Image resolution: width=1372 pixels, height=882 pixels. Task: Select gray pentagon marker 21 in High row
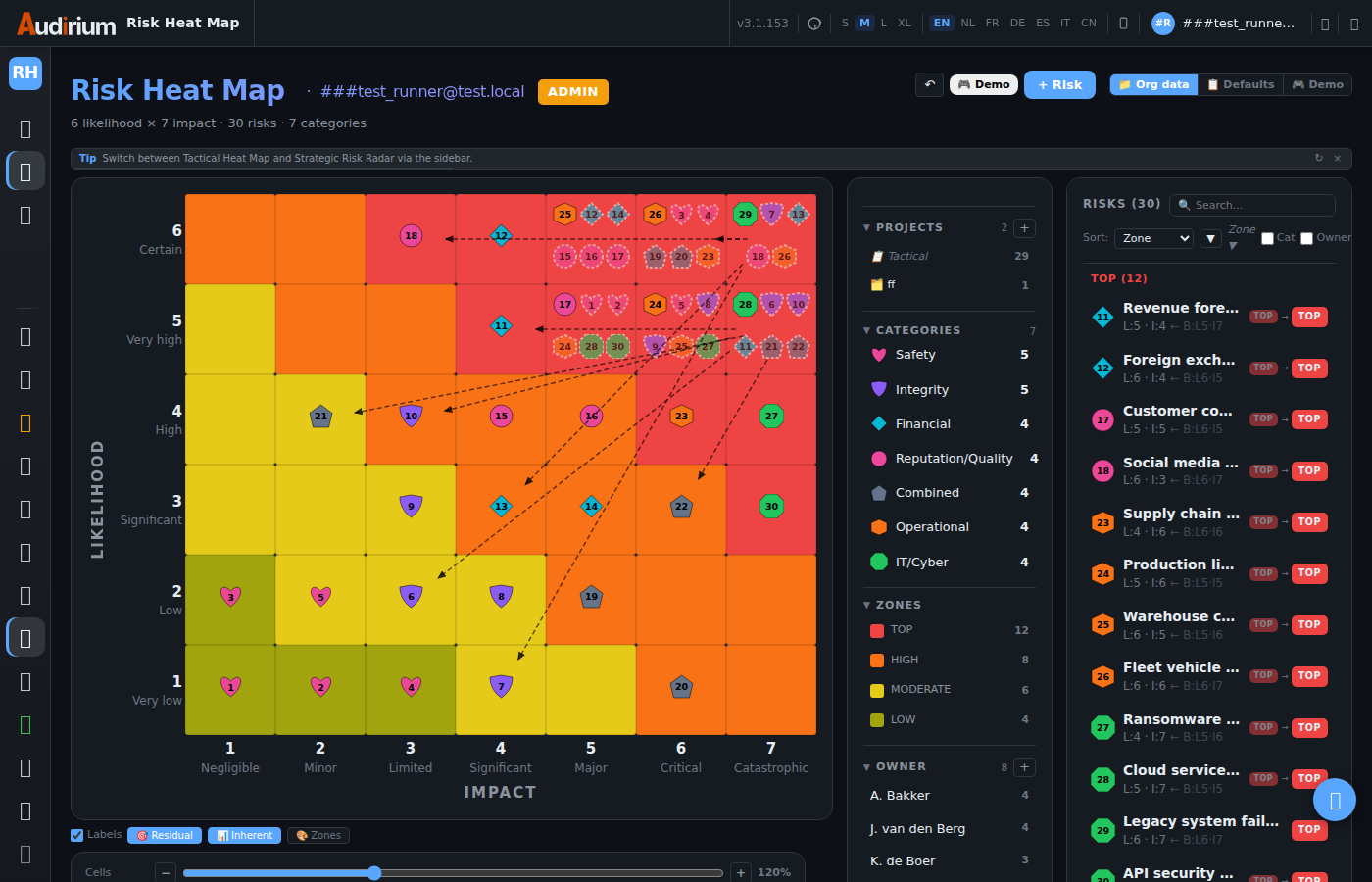(320, 416)
